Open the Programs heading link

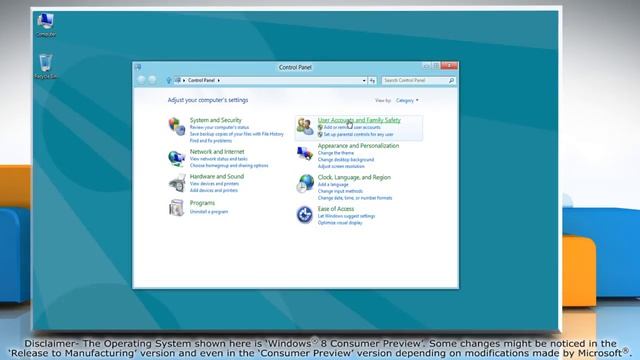tap(202, 203)
